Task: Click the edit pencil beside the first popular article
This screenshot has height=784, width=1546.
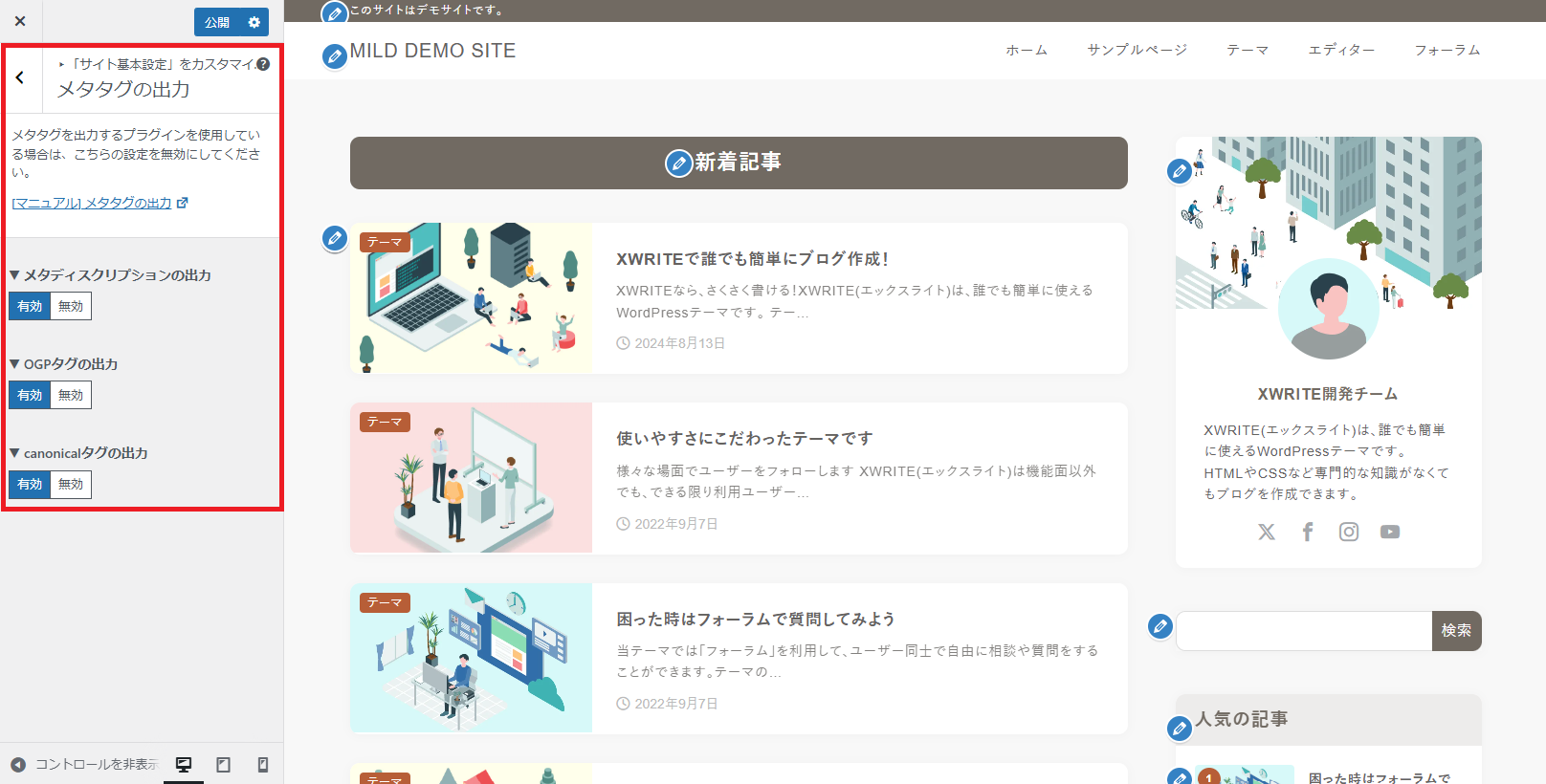Action: pyautogui.click(x=1180, y=777)
